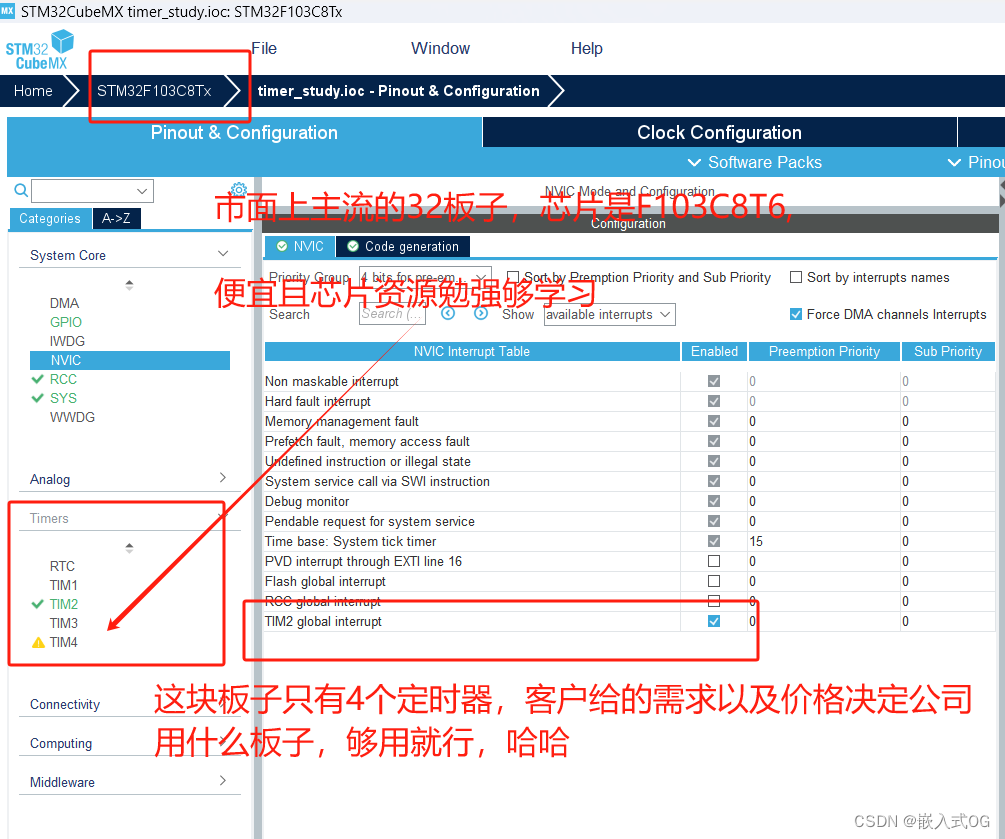Click the green checkmark next to RCC
This screenshot has width=1005, height=839.
pyautogui.click(x=38, y=379)
